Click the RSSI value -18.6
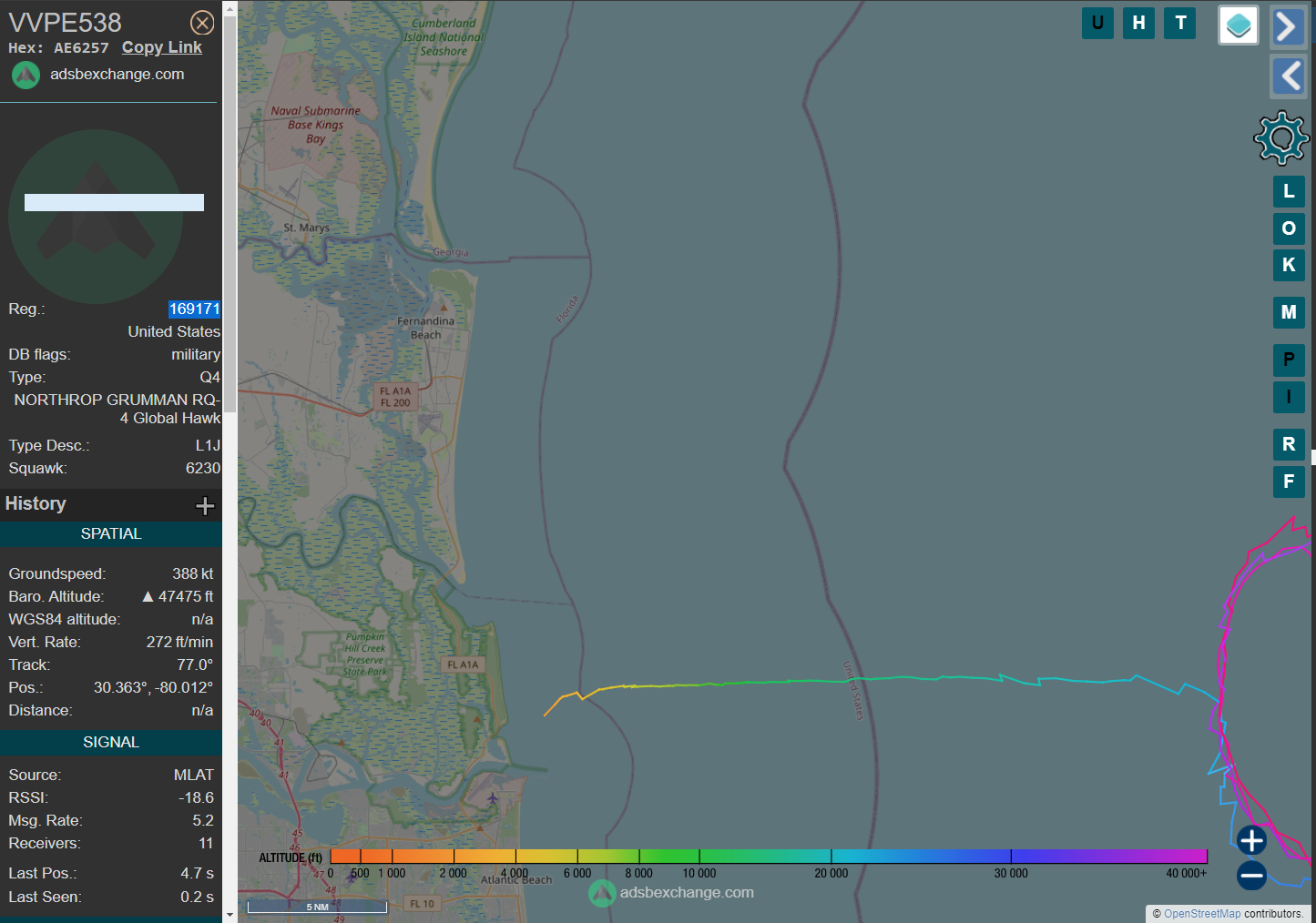The height and width of the screenshot is (923, 1316). coord(197,798)
